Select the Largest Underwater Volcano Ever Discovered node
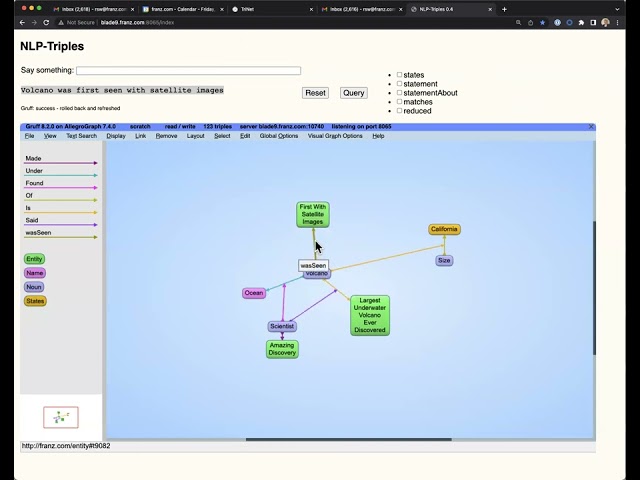This screenshot has width=640, height=480. (370, 315)
